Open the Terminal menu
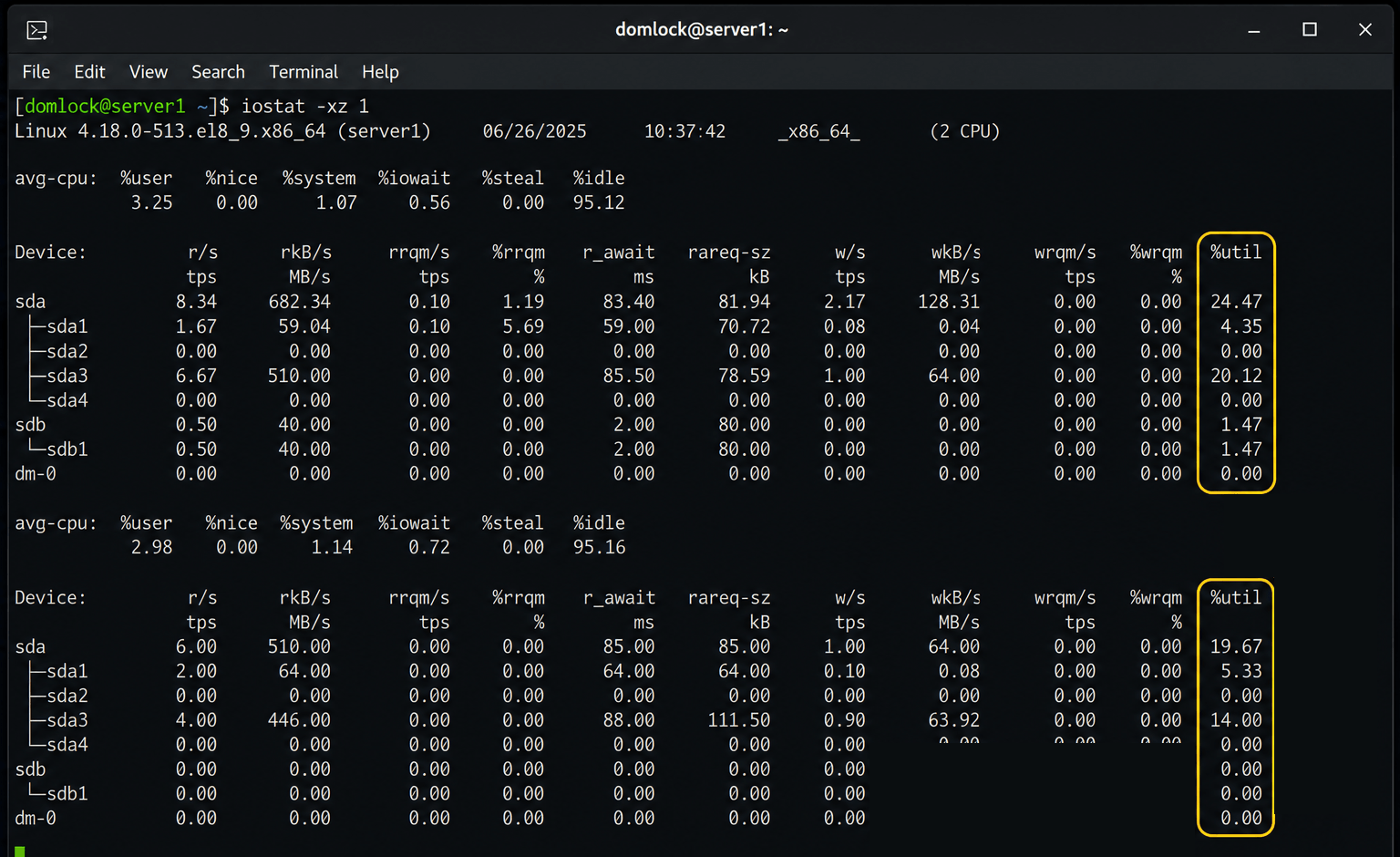The image size is (1400, 857). [x=304, y=72]
